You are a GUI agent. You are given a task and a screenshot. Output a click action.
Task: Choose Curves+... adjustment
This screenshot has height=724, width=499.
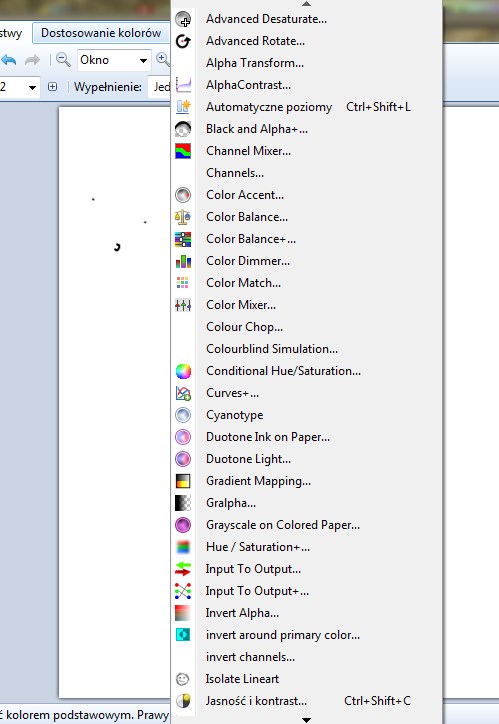[x=307, y=393]
